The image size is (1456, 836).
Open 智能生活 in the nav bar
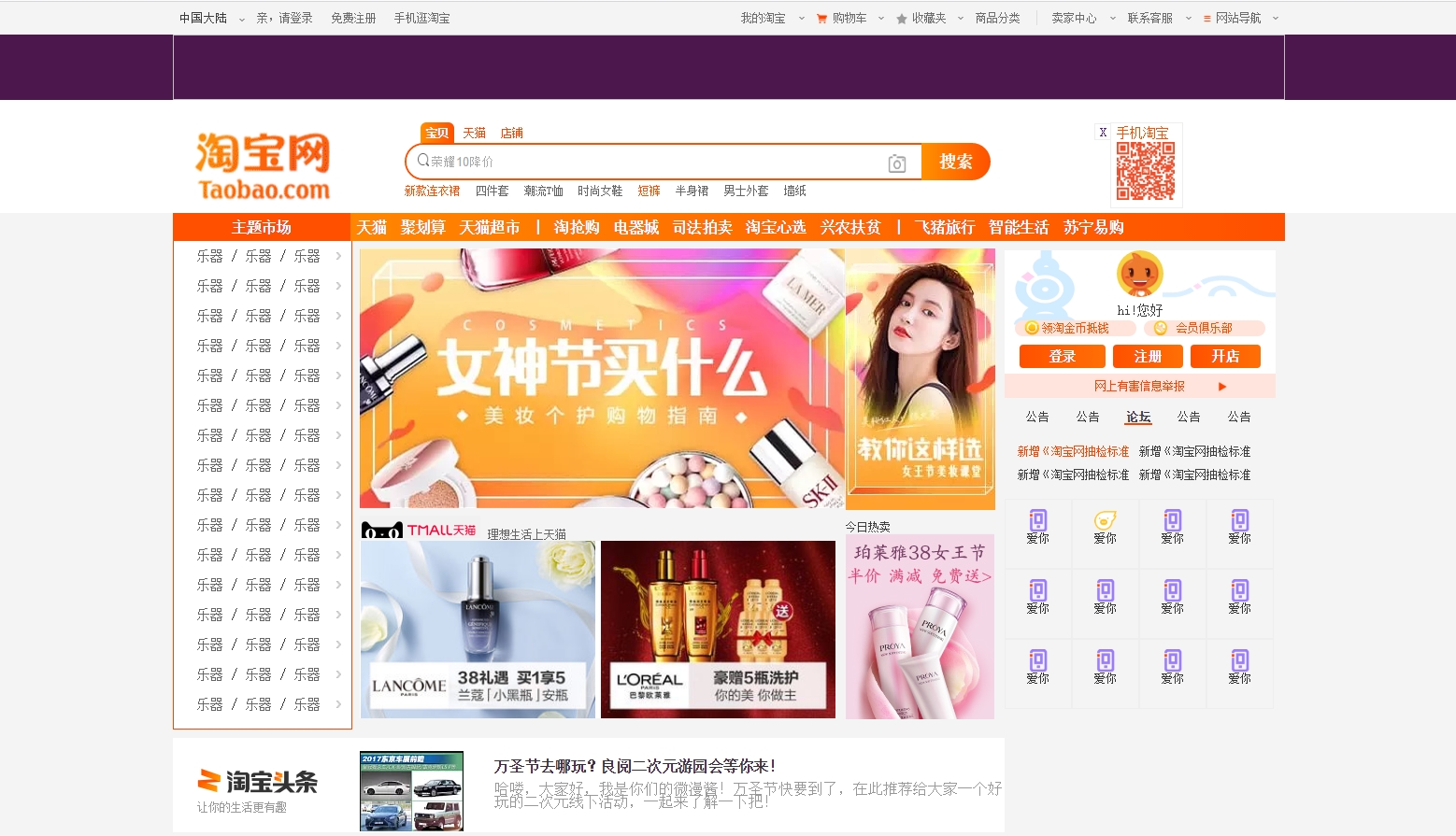(x=1019, y=227)
